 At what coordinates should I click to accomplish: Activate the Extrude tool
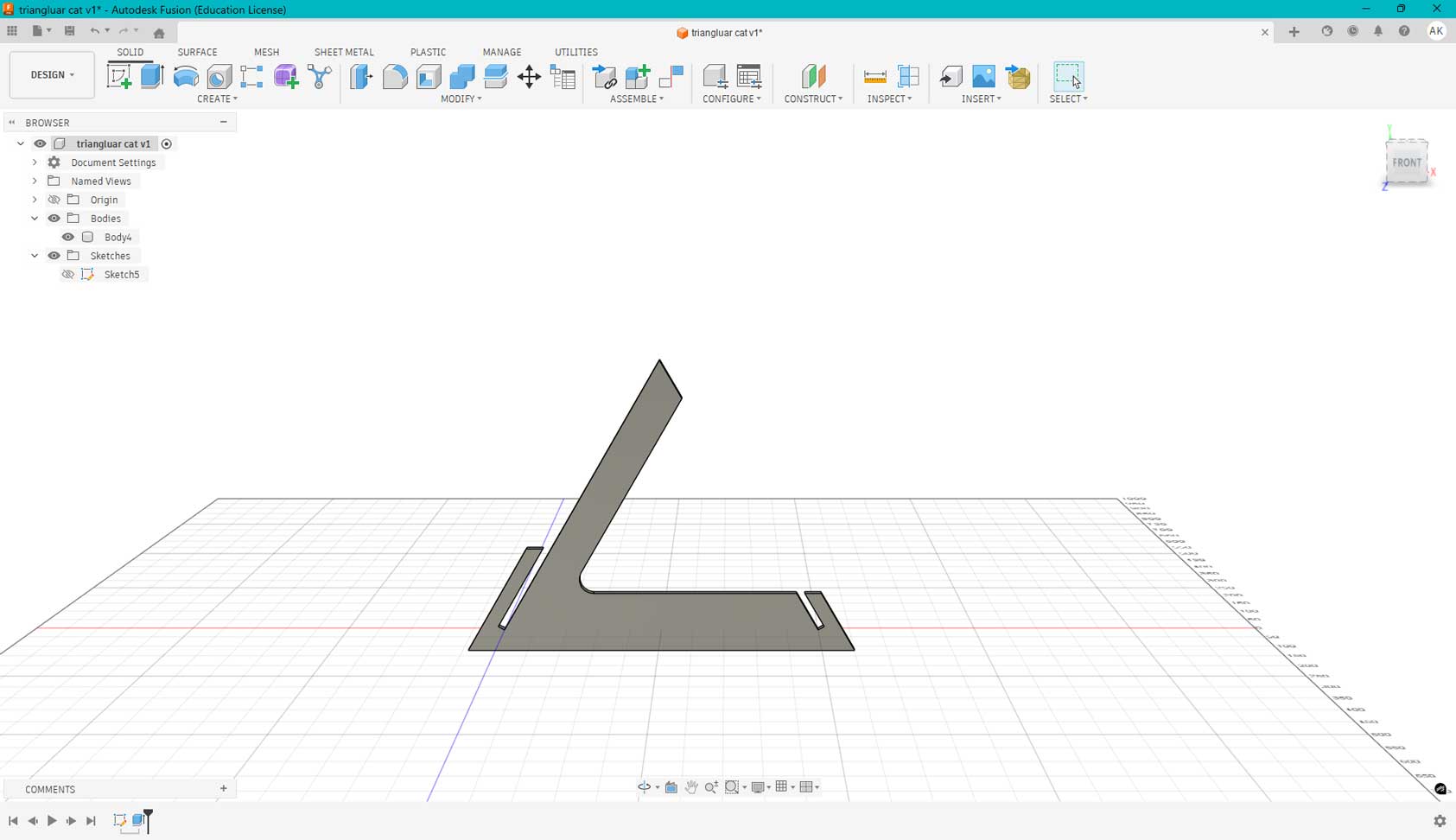click(153, 76)
